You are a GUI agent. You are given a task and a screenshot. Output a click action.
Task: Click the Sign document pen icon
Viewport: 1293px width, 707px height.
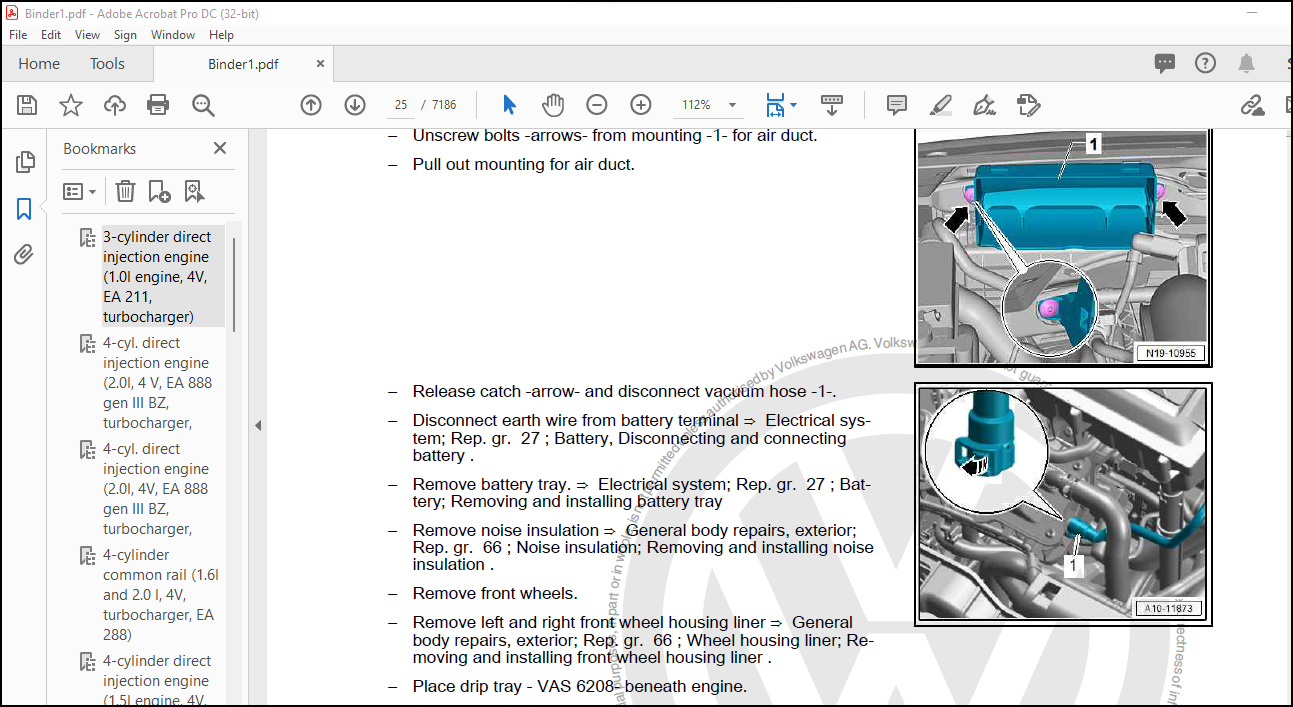[x=984, y=105]
